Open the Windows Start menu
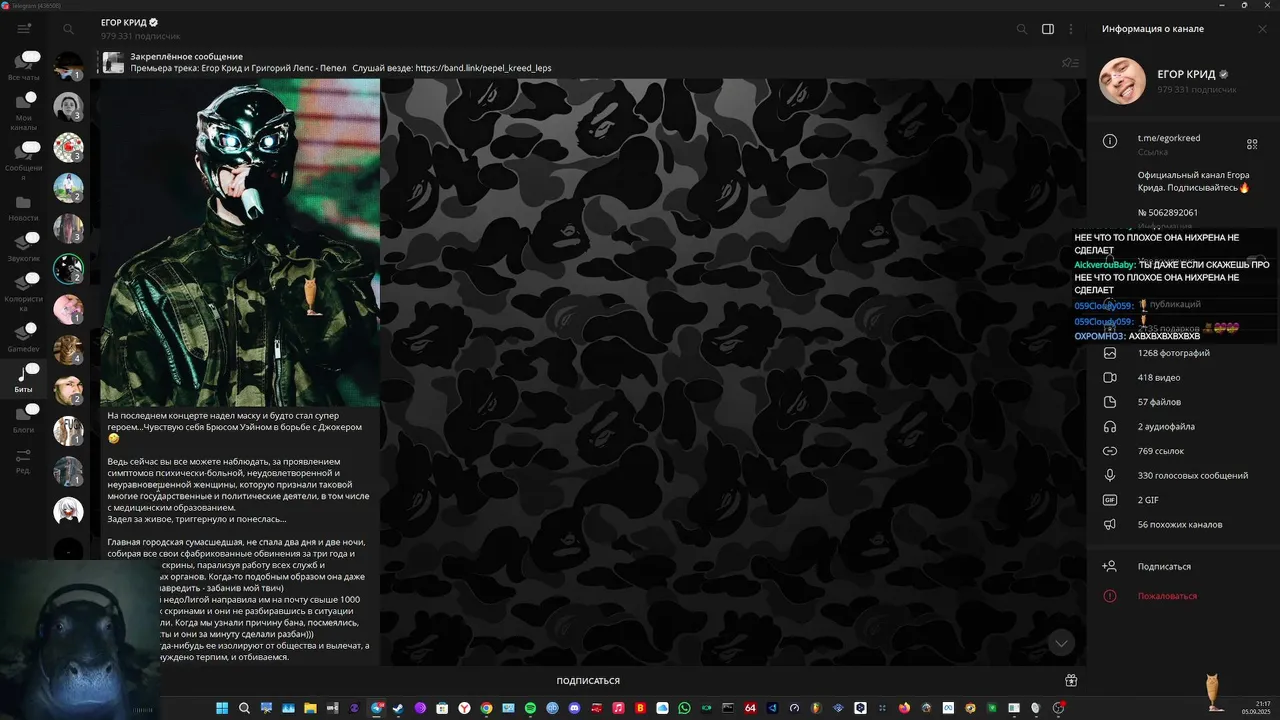Viewport: 1280px width, 720px height. pyautogui.click(x=222, y=708)
